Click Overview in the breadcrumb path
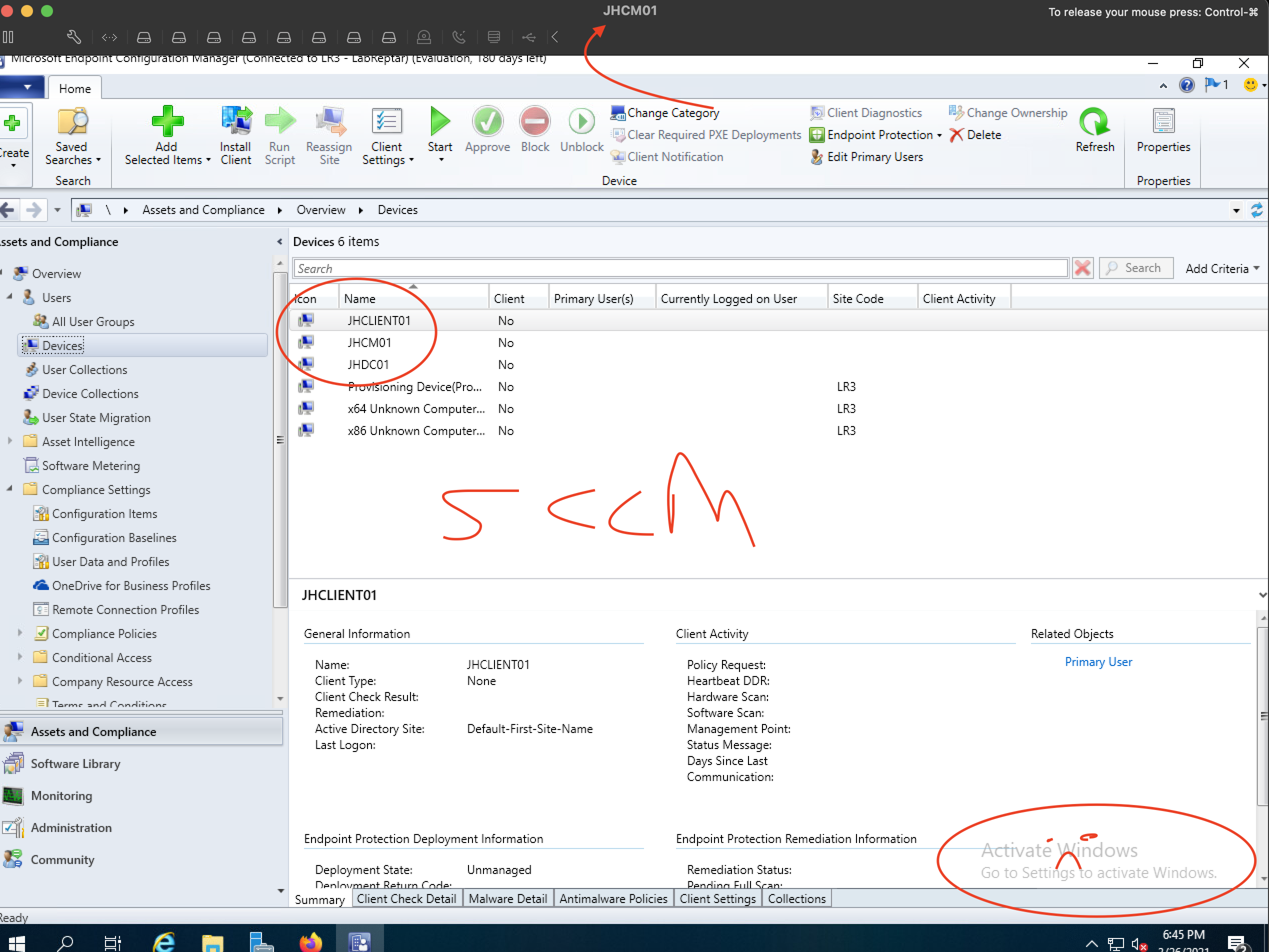1269x952 pixels. (320, 210)
